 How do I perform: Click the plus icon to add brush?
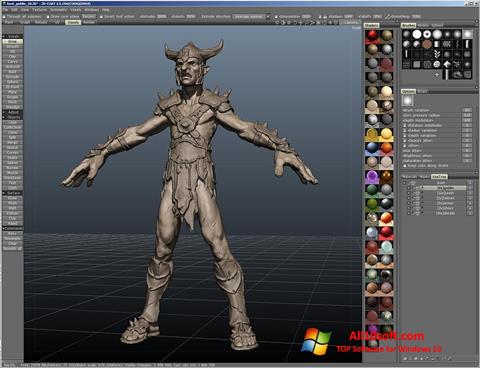437,74
